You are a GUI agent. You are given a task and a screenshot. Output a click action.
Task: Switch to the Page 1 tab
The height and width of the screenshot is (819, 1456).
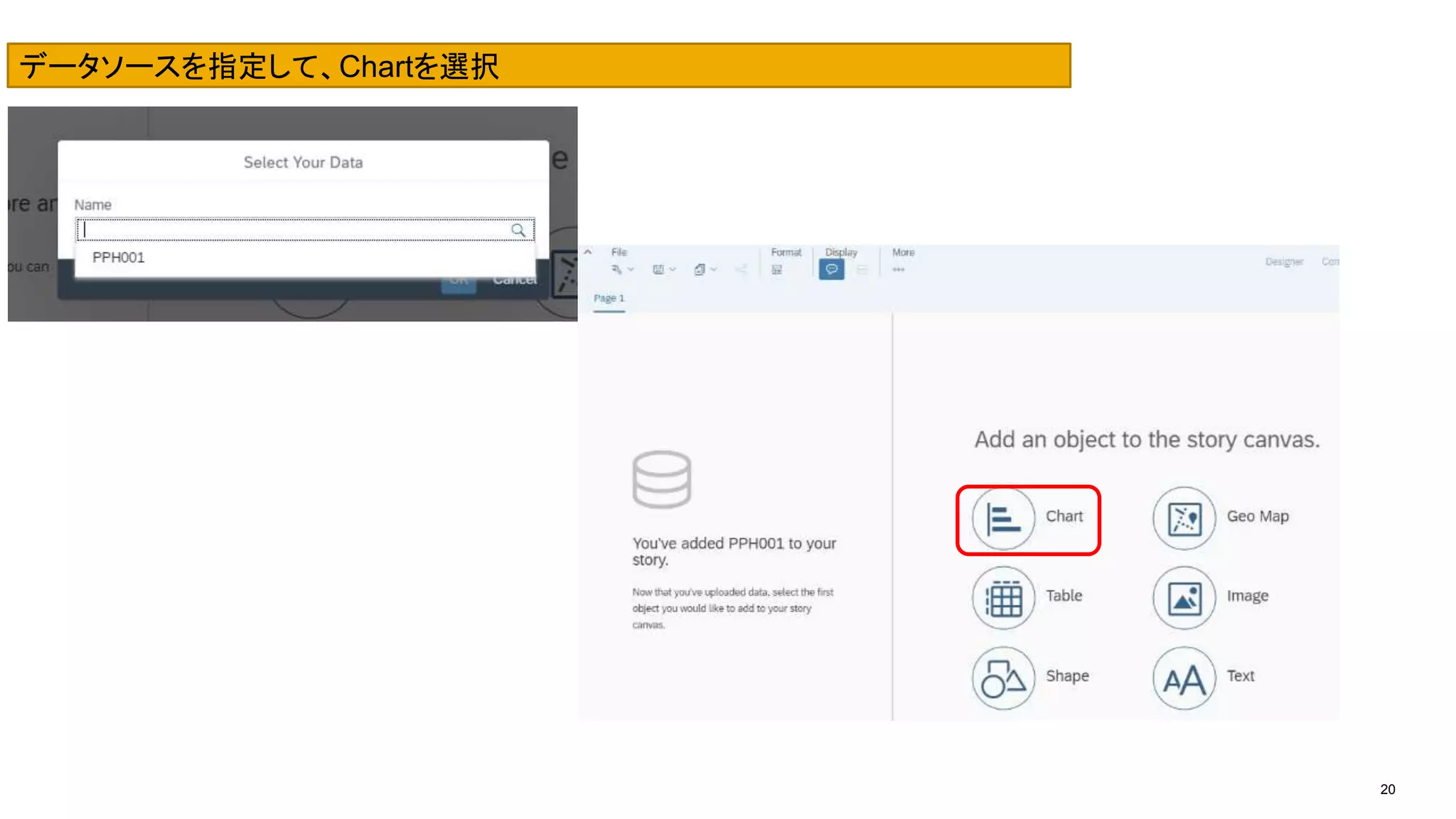[x=609, y=299]
